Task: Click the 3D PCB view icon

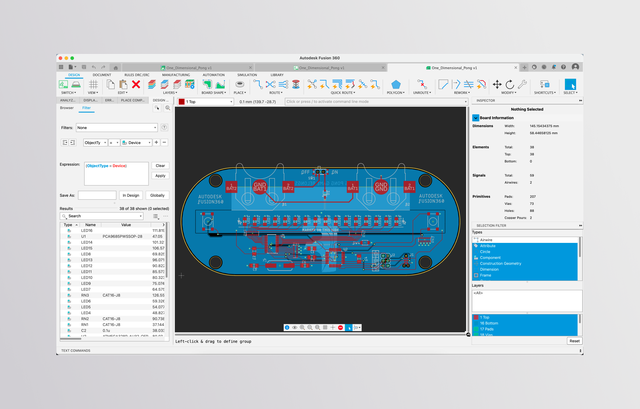Action: [x=76, y=84]
